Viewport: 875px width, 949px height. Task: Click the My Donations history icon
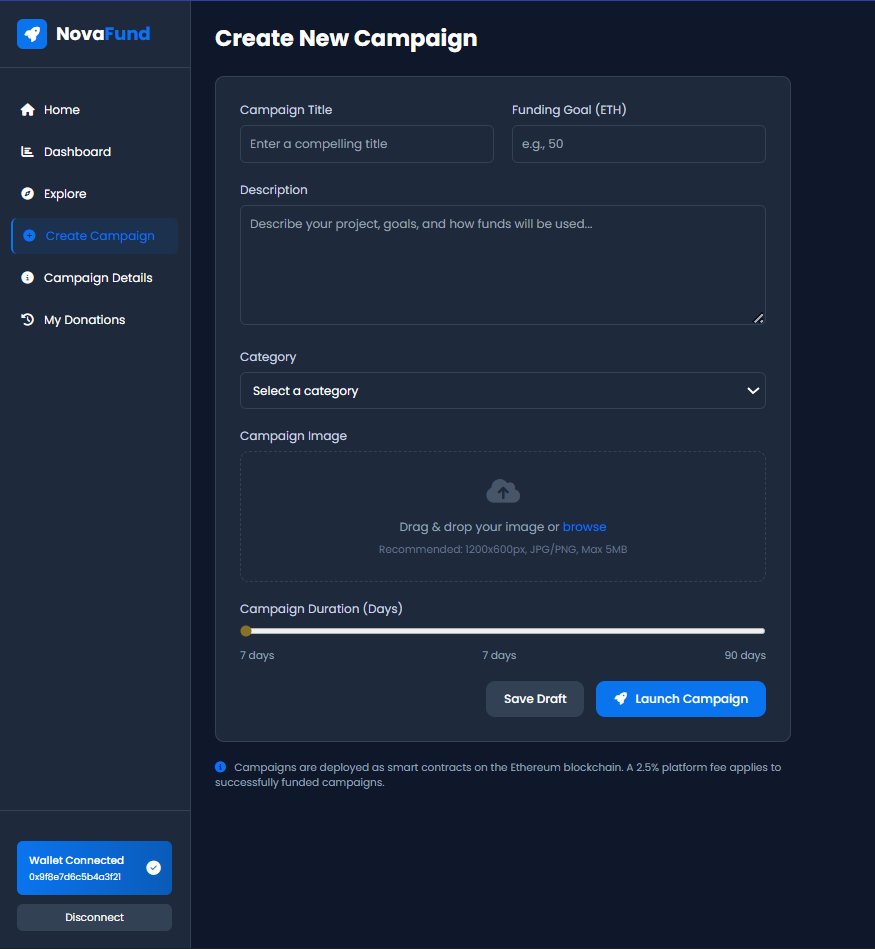pyautogui.click(x=27, y=320)
